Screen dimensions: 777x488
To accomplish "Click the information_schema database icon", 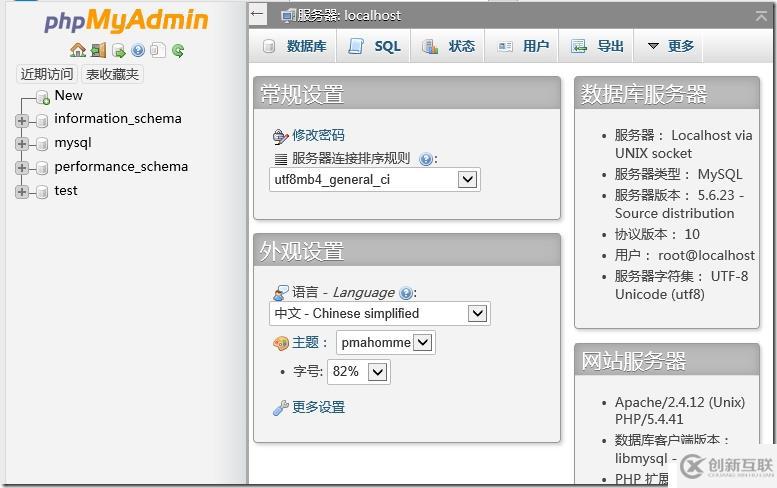I will [42, 120].
